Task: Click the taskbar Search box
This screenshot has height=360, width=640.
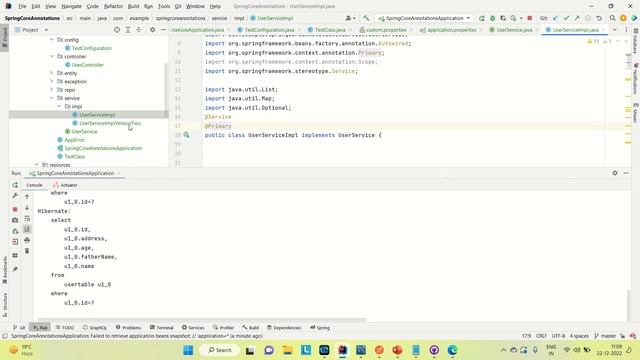Action: click(220, 350)
